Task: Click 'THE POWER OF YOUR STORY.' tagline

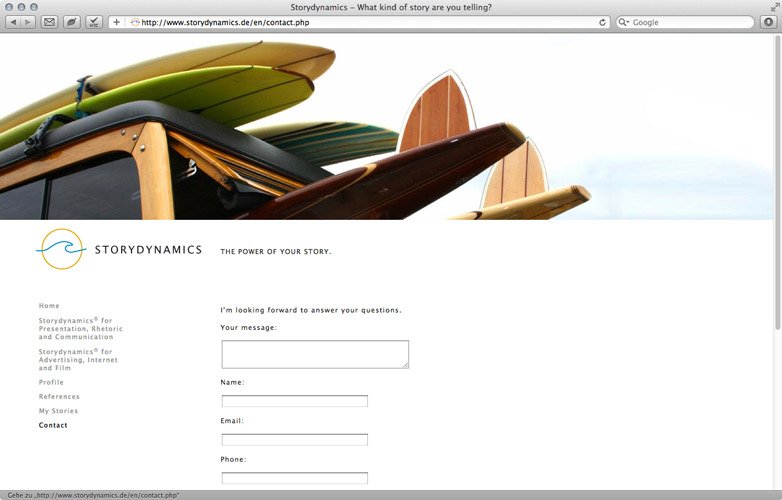Action: point(276,251)
